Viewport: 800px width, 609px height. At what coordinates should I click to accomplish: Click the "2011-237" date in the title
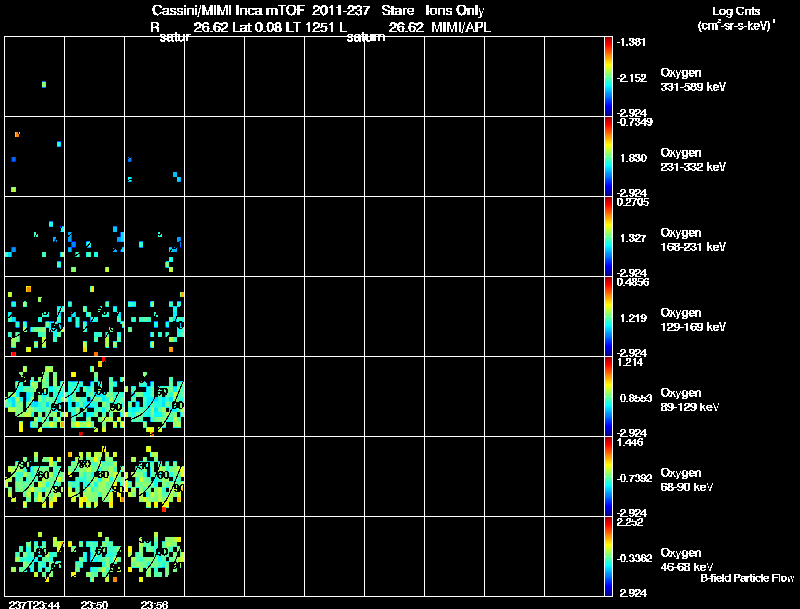pyautogui.click(x=341, y=10)
